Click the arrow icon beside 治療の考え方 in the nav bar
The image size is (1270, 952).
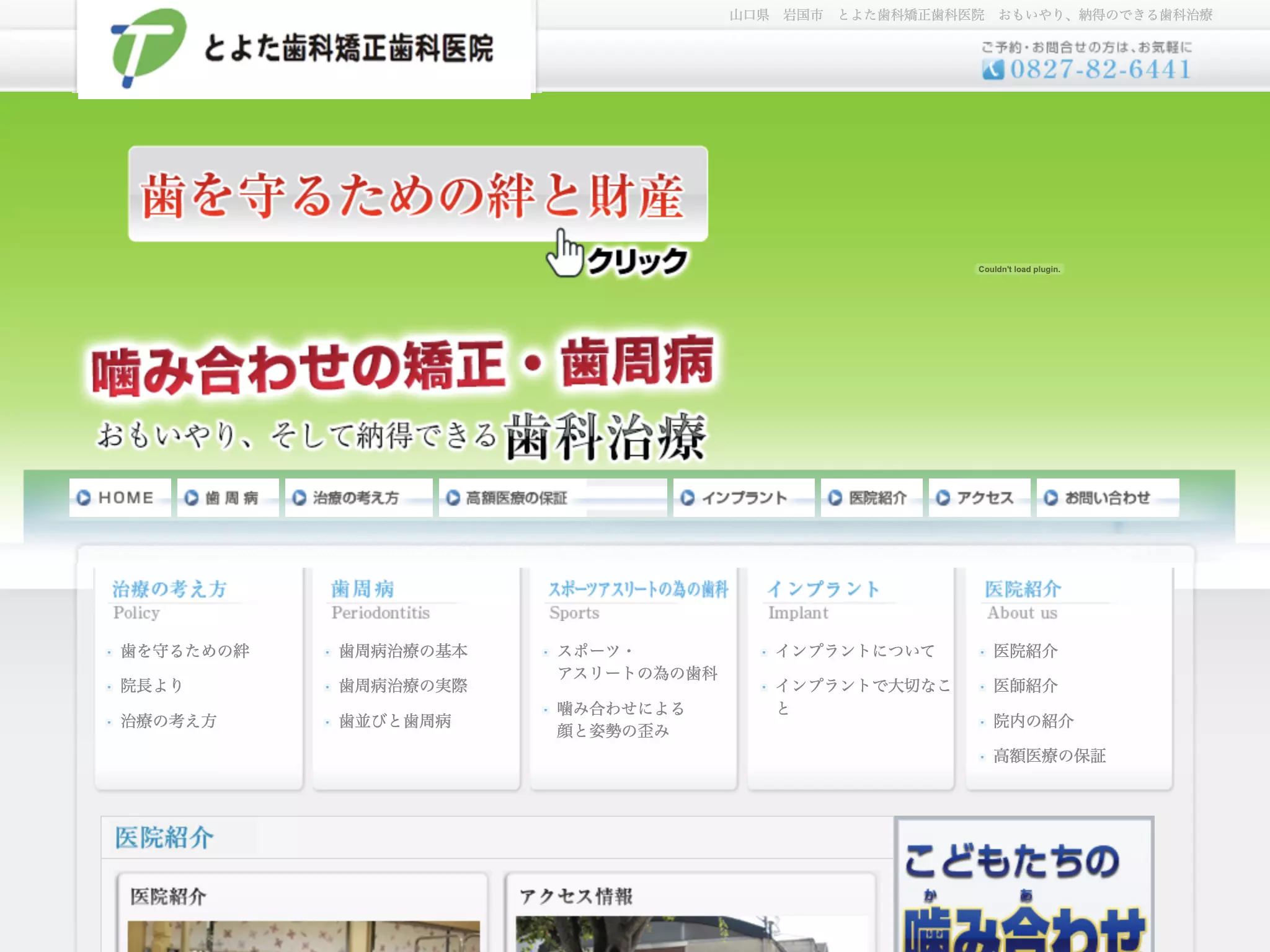coord(300,498)
